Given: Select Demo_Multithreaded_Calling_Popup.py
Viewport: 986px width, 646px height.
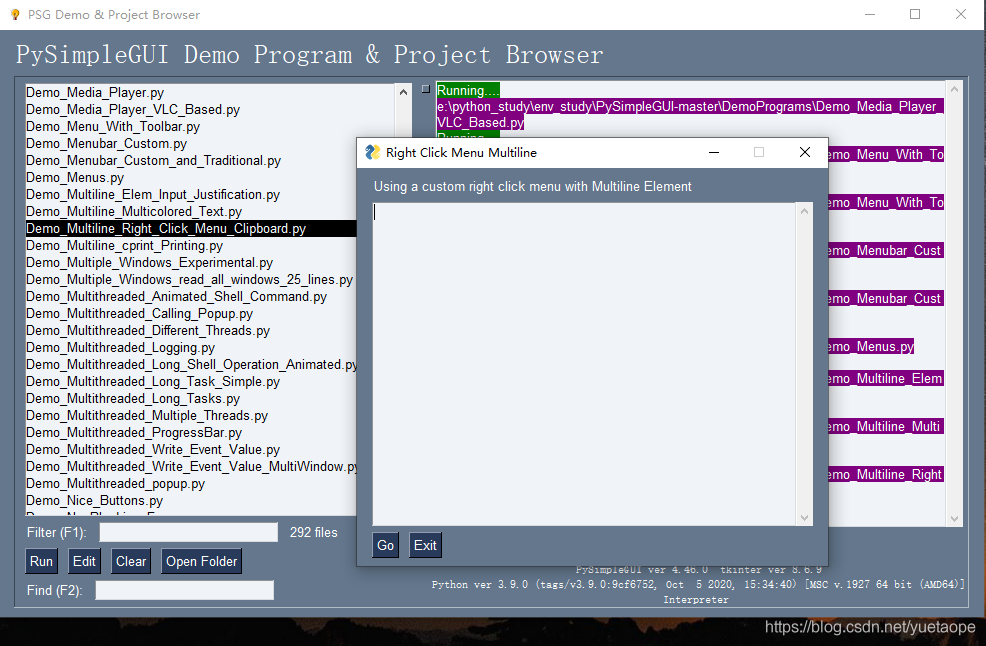Looking at the screenshot, I should (x=140, y=313).
